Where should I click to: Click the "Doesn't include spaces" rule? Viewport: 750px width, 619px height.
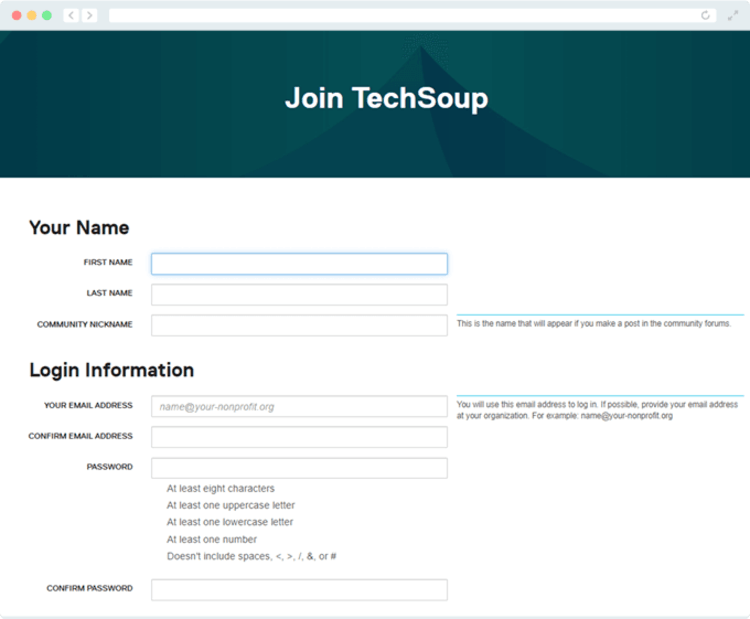[252, 556]
